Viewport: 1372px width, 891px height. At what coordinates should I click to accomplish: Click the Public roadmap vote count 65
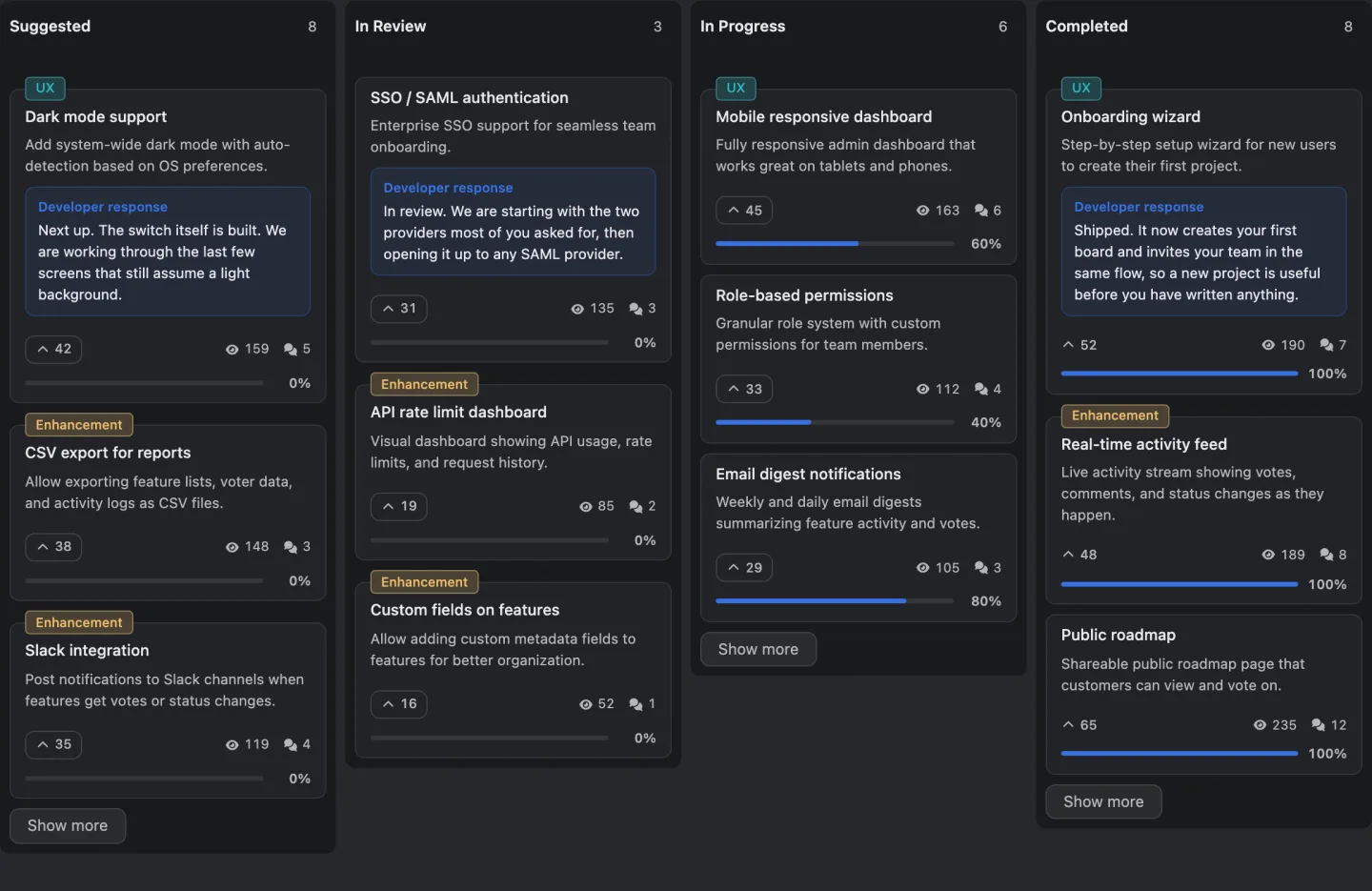[x=1079, y=725]
